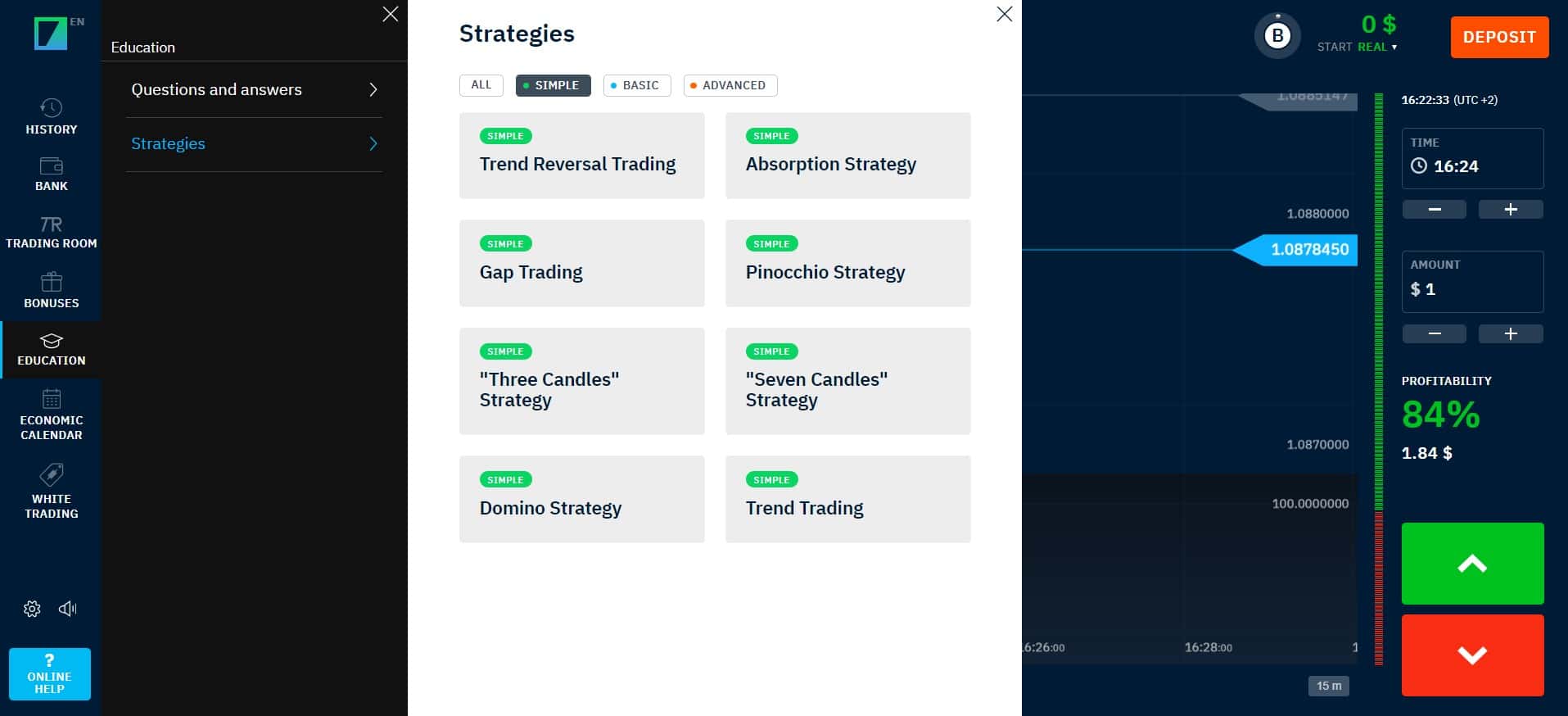1568x716 pixels.
Task: Open the Trading Room icon
Action: click(x=51, y=224)
